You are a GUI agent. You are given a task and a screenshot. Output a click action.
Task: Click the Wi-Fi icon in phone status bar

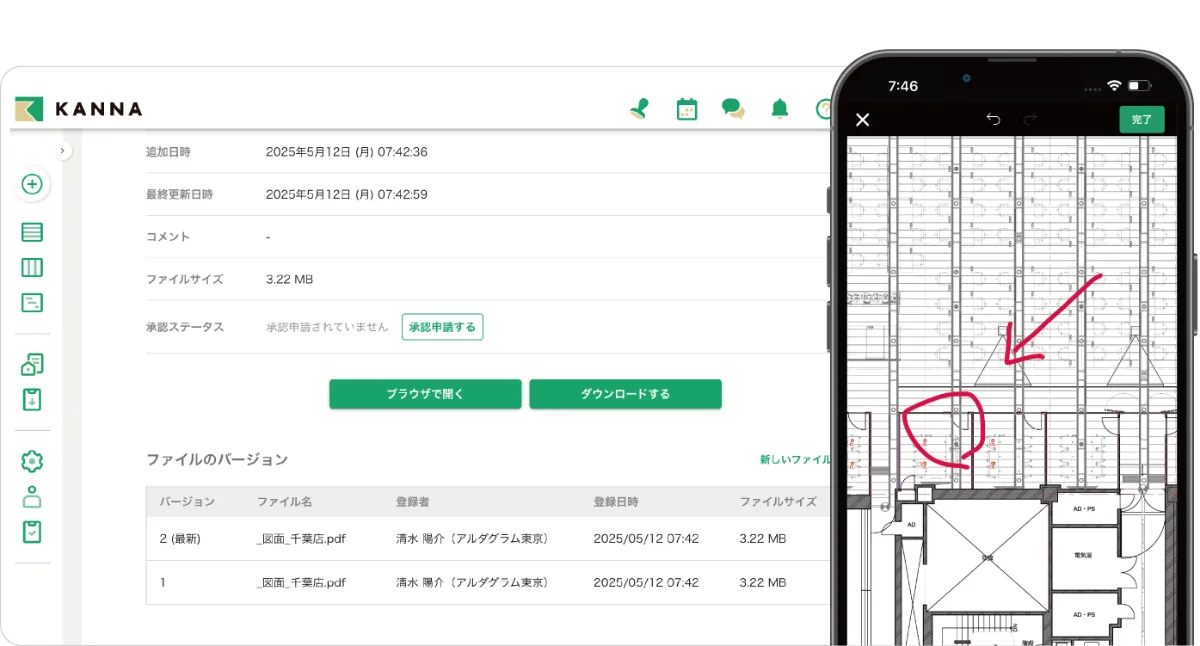1114,86
